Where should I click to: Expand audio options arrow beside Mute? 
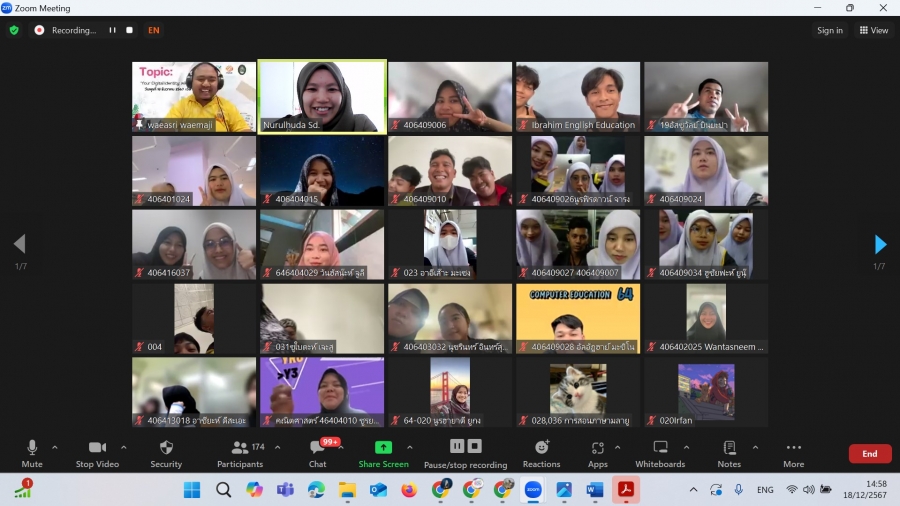coord(55,447)
